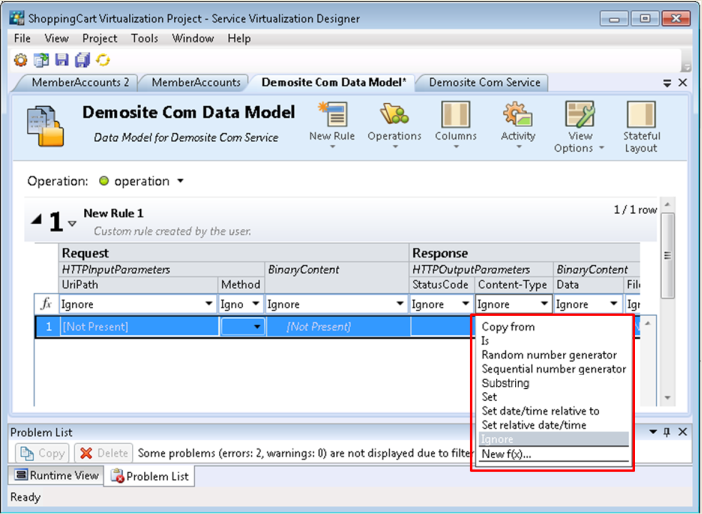The height and width of the screenshot is (514, 702).
Task: Switch to the MemberAccounts 2 tab
Action: (80, 83)
